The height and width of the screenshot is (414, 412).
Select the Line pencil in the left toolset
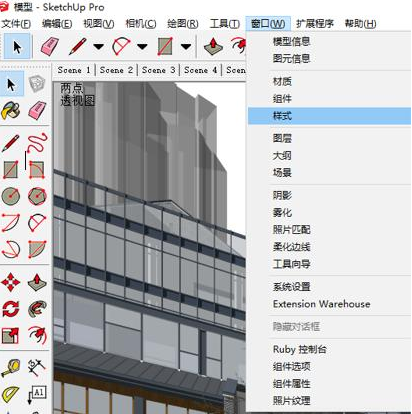11,143
